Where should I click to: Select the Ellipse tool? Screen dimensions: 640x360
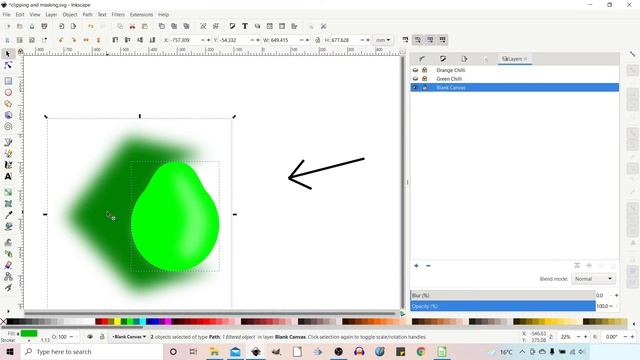pos(8,92)
